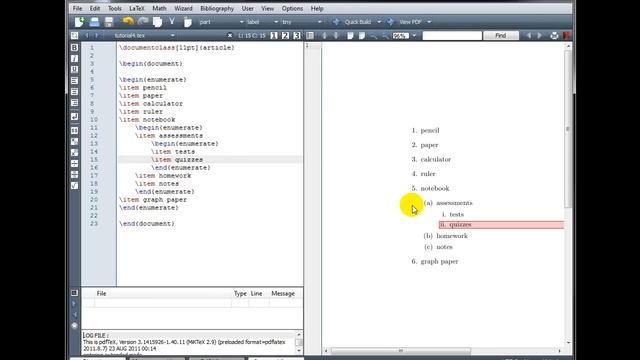Image resolution: width=640 pixels, height=360 pixels.
Task: Run View PDF arrow icon
Action: 391,22
